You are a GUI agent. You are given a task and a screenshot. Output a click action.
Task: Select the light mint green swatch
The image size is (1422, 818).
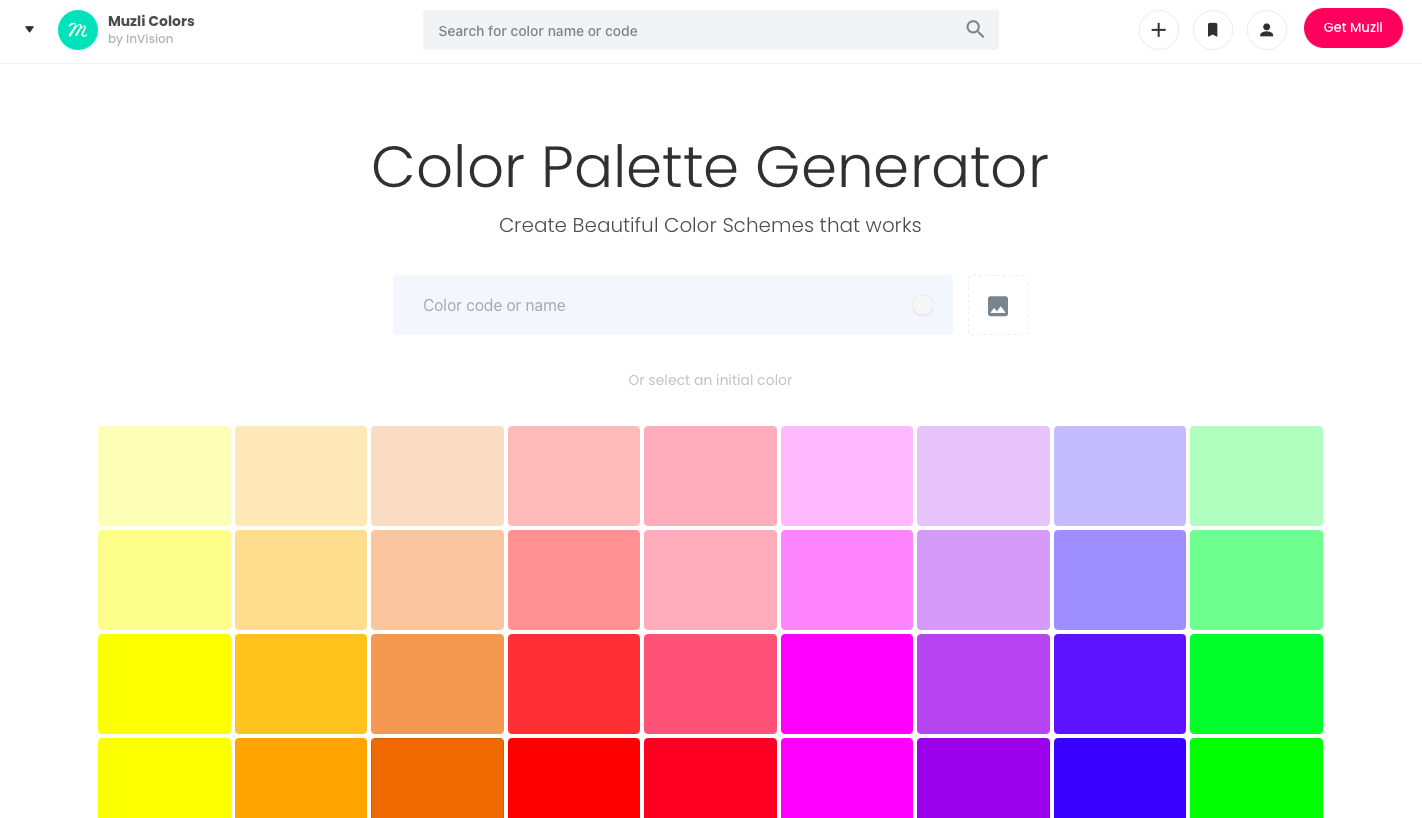pos(1256,476)
